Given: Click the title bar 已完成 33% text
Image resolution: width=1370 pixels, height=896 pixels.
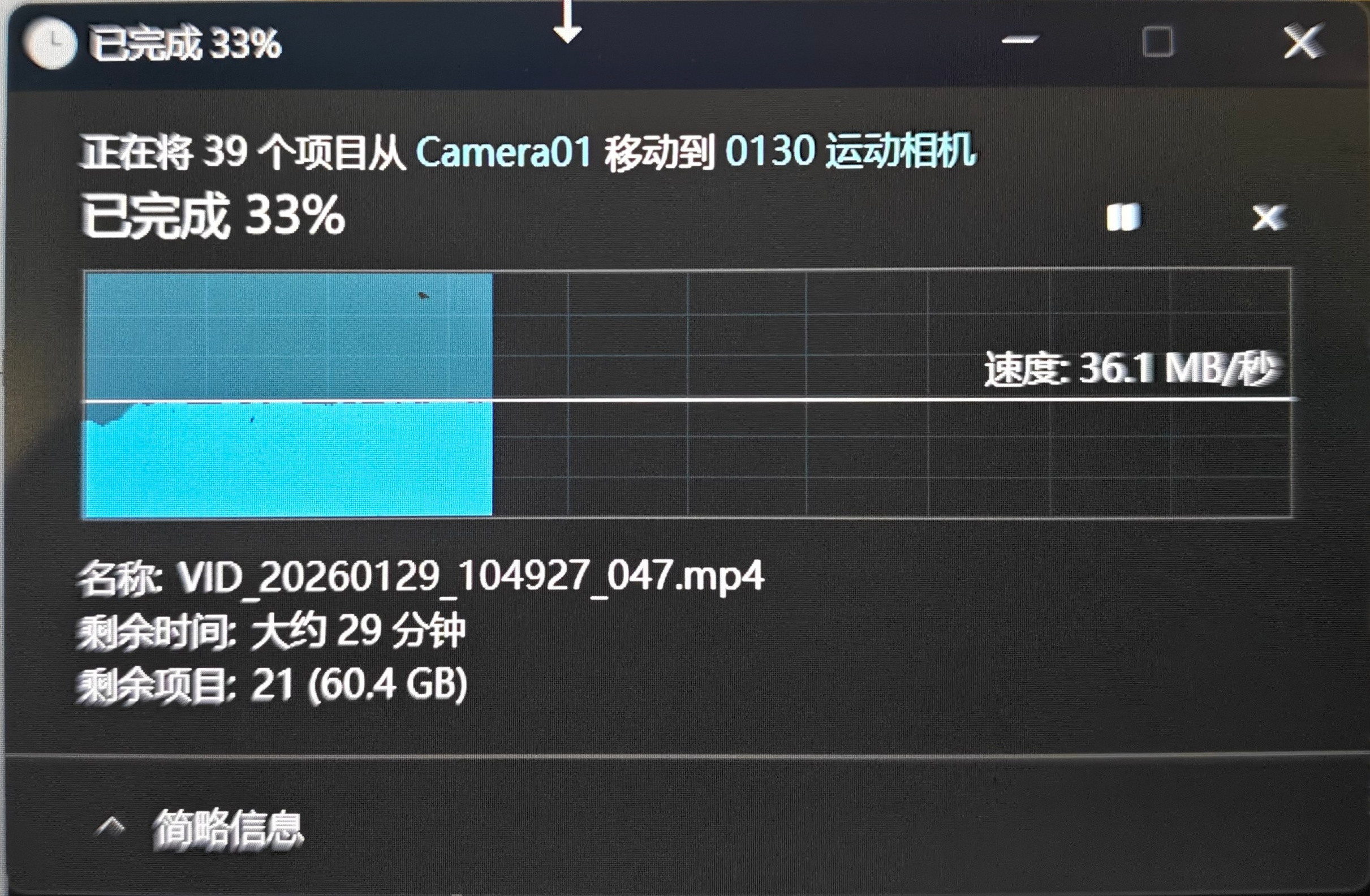Looking at the screenshot, I should pyautogui.click(x=185, y=44).
